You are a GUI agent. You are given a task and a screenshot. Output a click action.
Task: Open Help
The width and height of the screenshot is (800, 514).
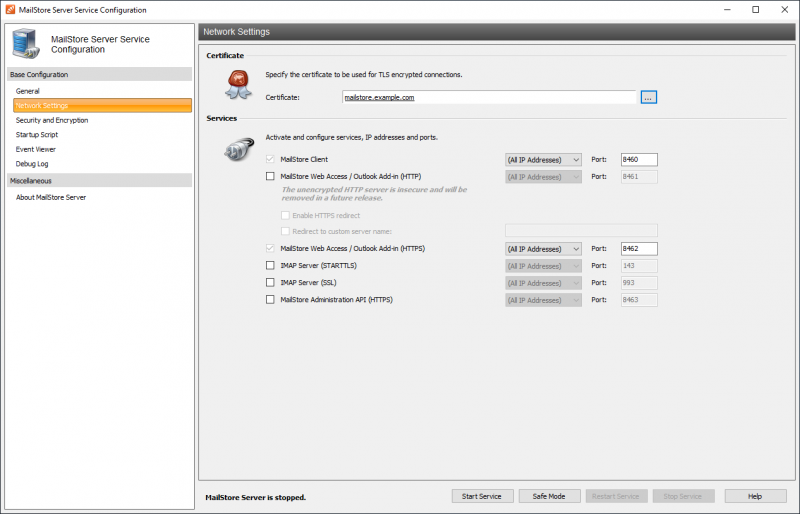[756, 496]
